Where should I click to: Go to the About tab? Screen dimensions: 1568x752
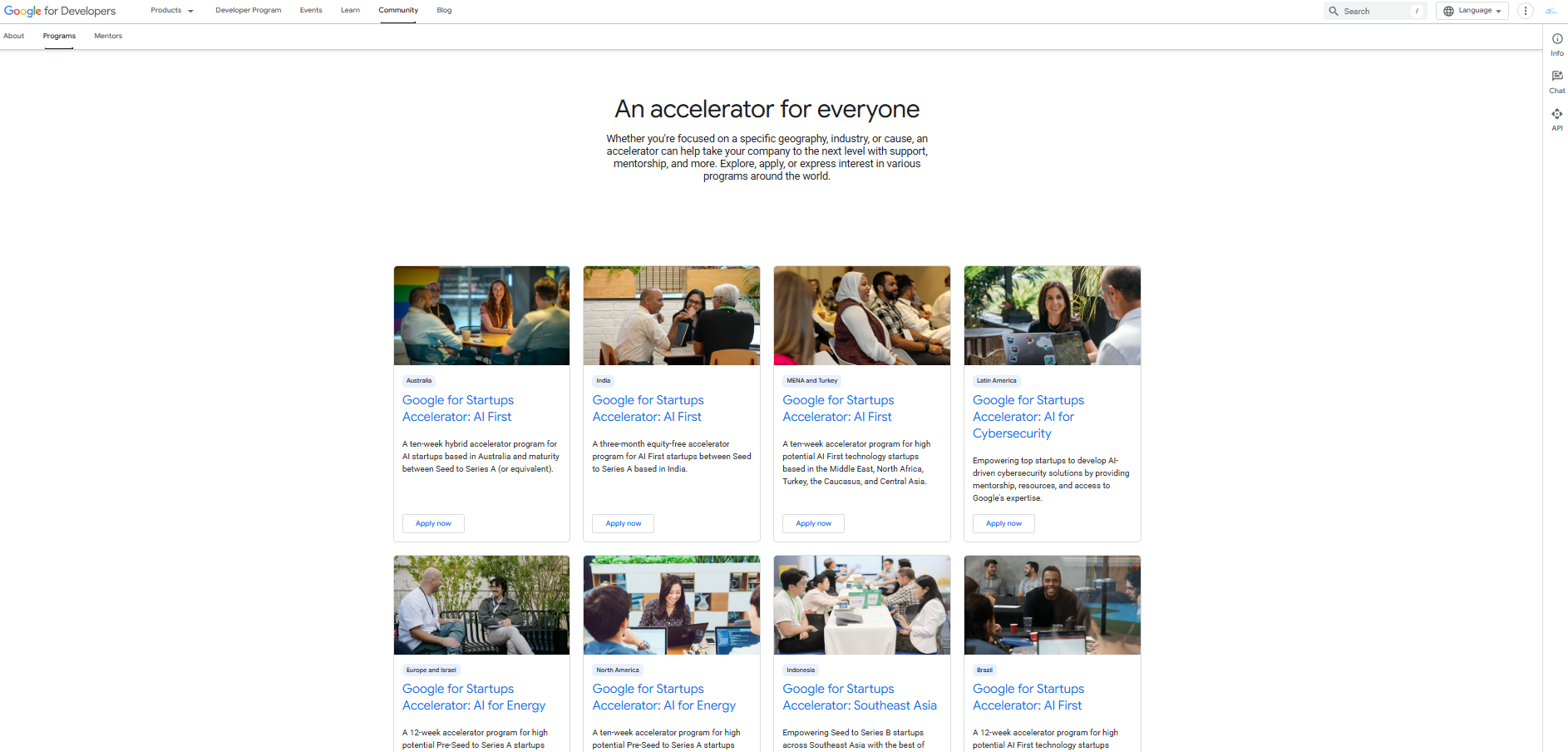pyautogui.click(x=14, y=36)
